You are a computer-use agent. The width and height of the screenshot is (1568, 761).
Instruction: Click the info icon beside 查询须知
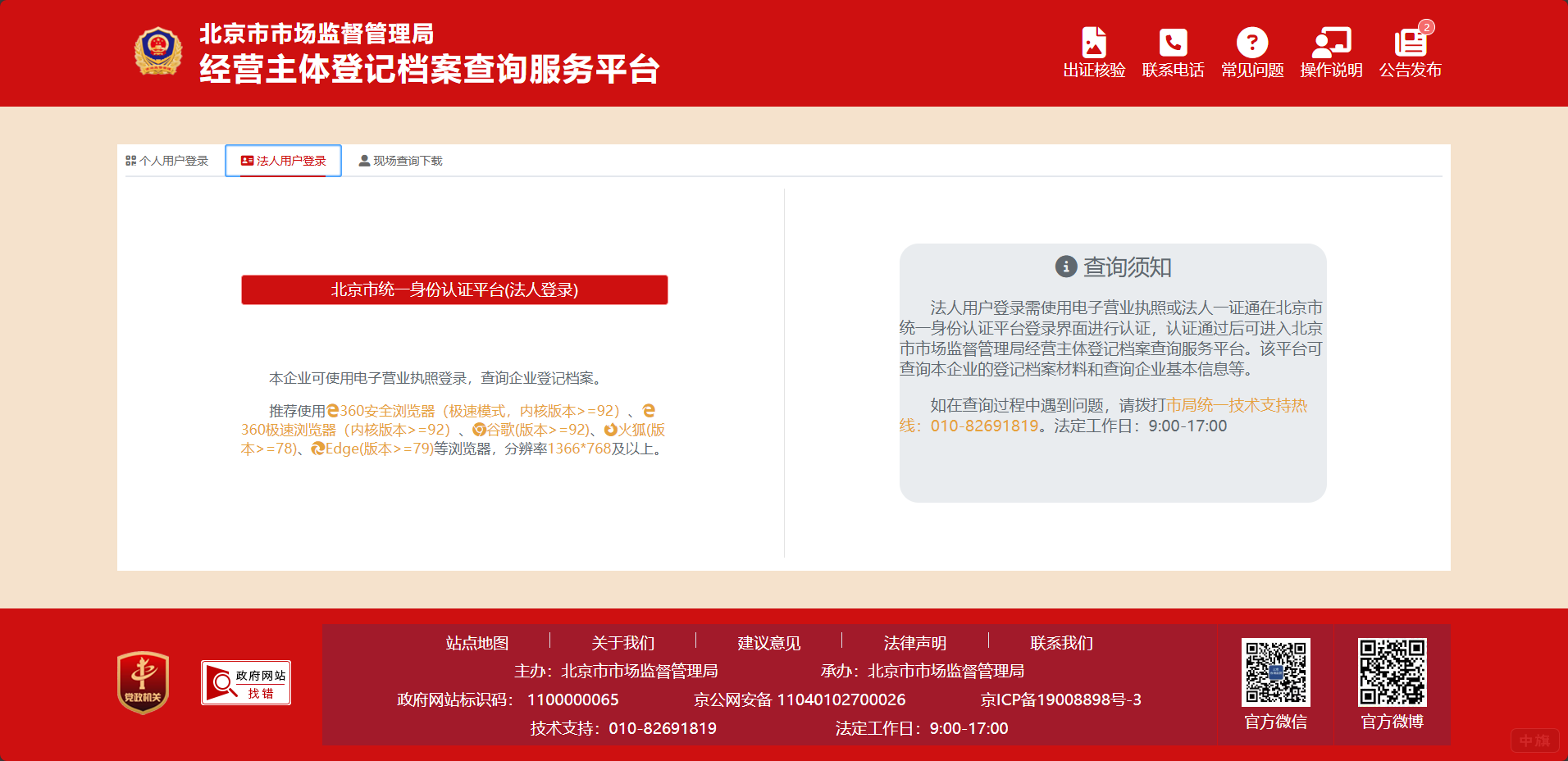tap(1065, 267)
